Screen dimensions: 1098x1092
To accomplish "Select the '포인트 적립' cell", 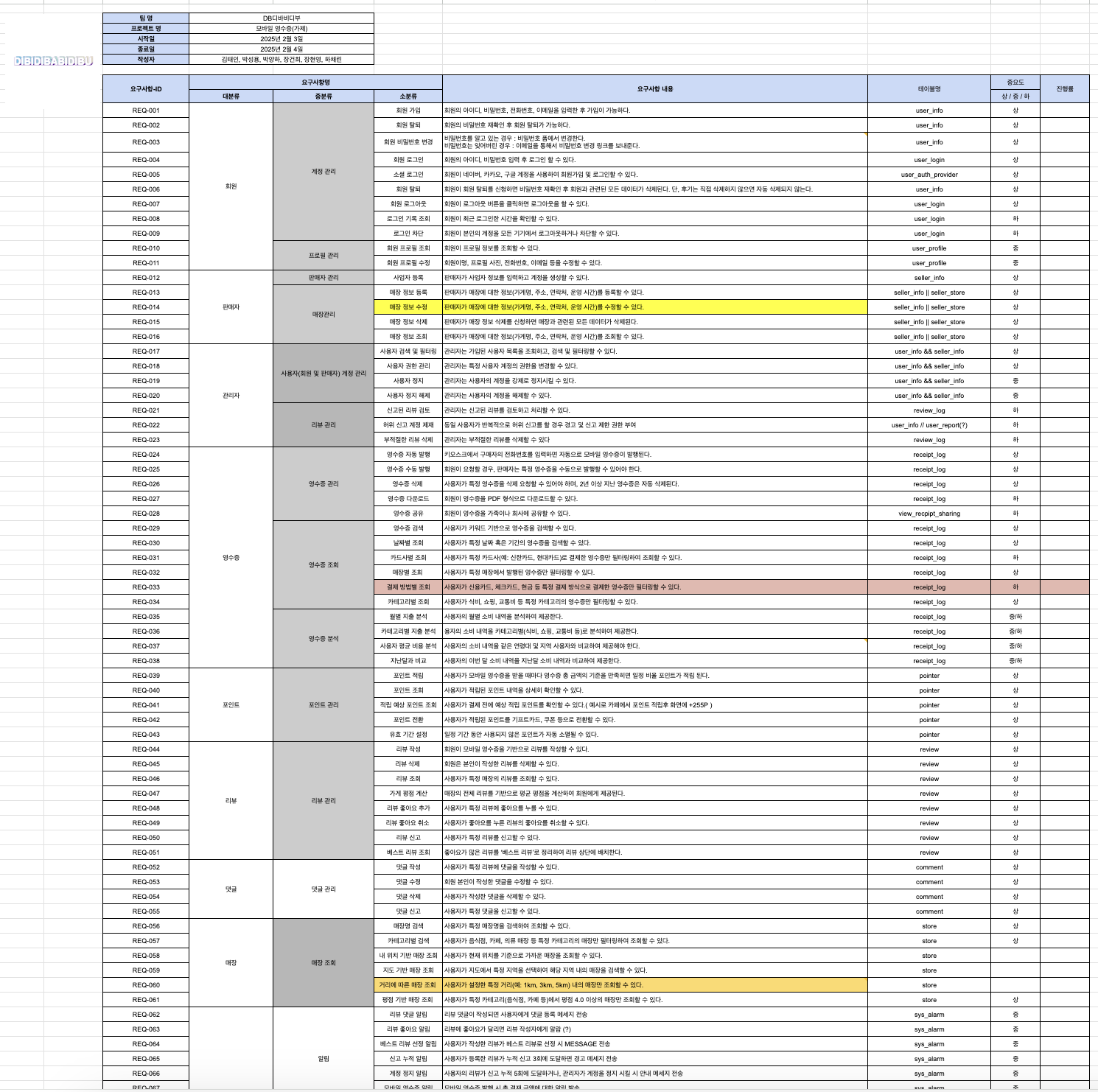I will click(x=408, y=676).
